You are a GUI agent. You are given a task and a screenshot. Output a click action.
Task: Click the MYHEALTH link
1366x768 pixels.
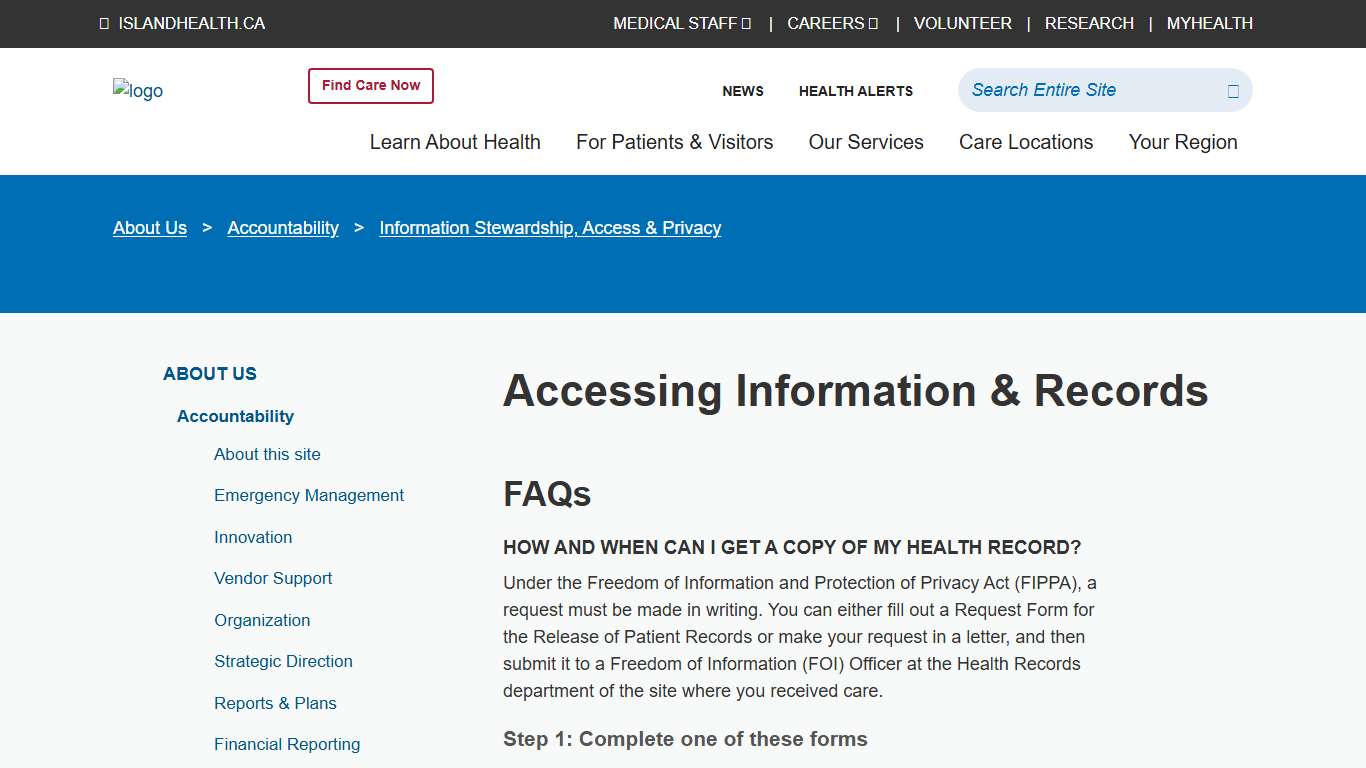click(x=1209, y=23)
